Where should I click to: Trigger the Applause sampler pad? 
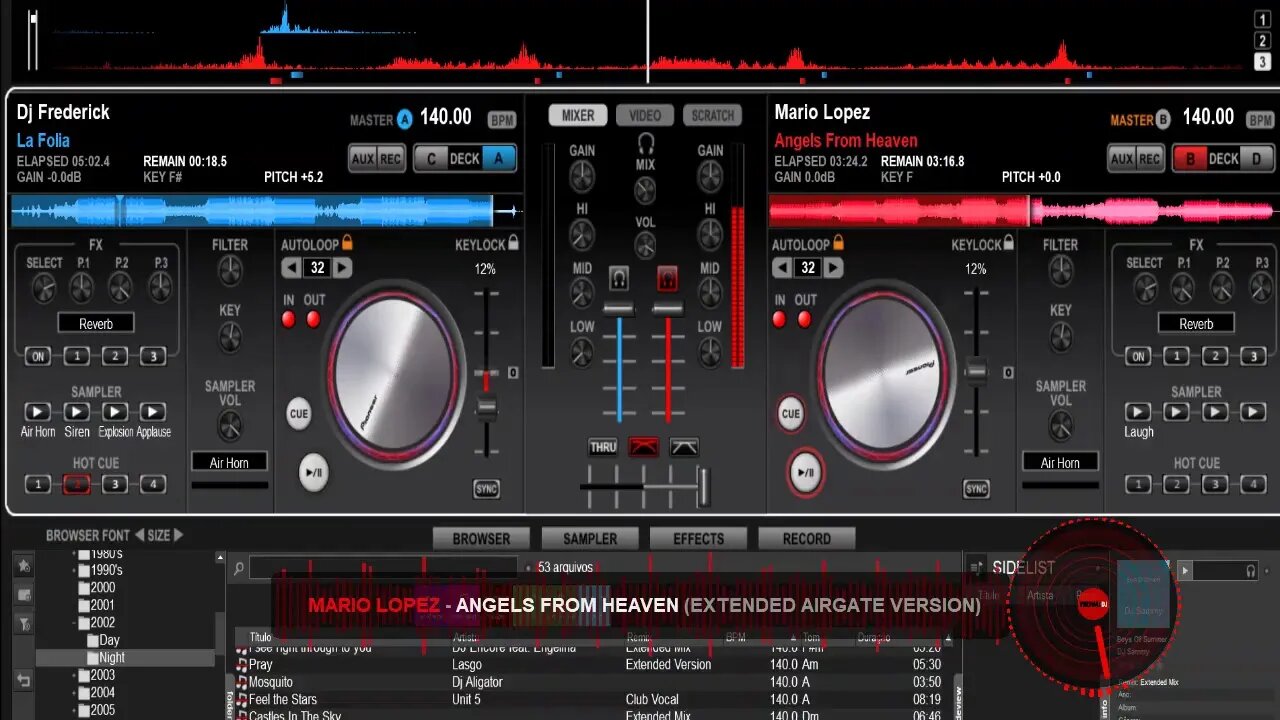152,412
